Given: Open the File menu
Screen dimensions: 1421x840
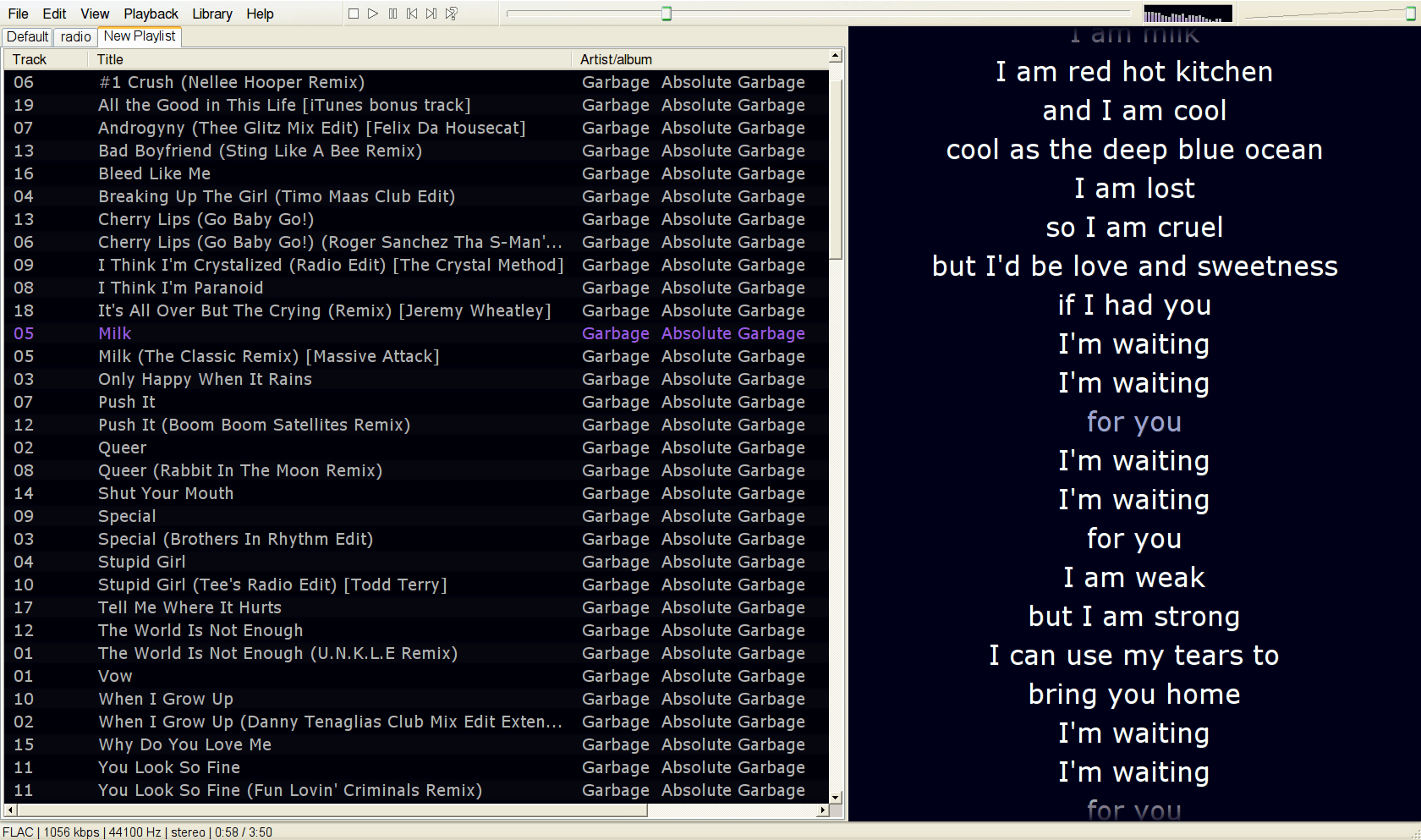Looking at the screenshot, I should pyautogui.click(x=18, y=14).
